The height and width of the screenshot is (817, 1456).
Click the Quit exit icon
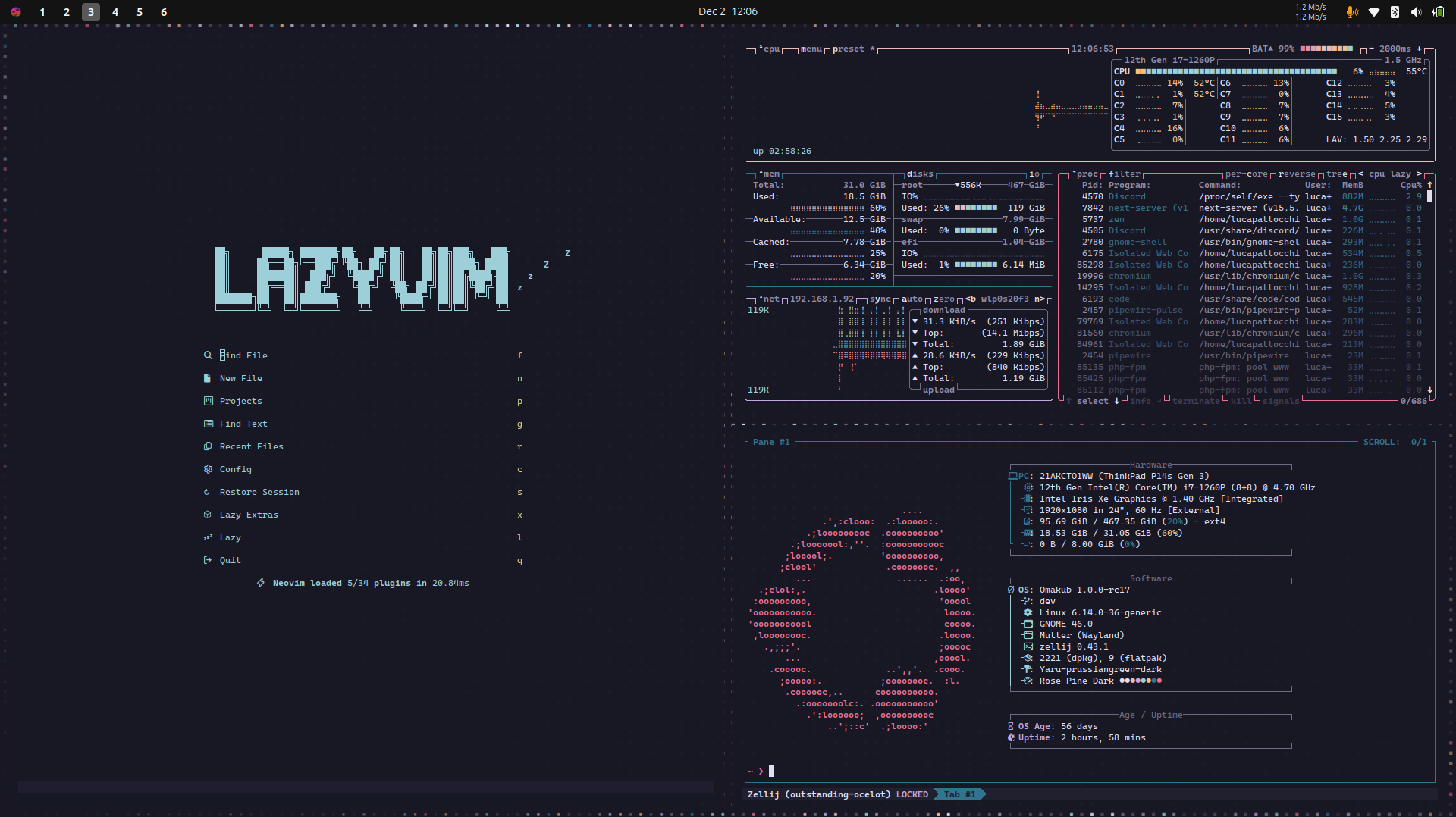208,560
